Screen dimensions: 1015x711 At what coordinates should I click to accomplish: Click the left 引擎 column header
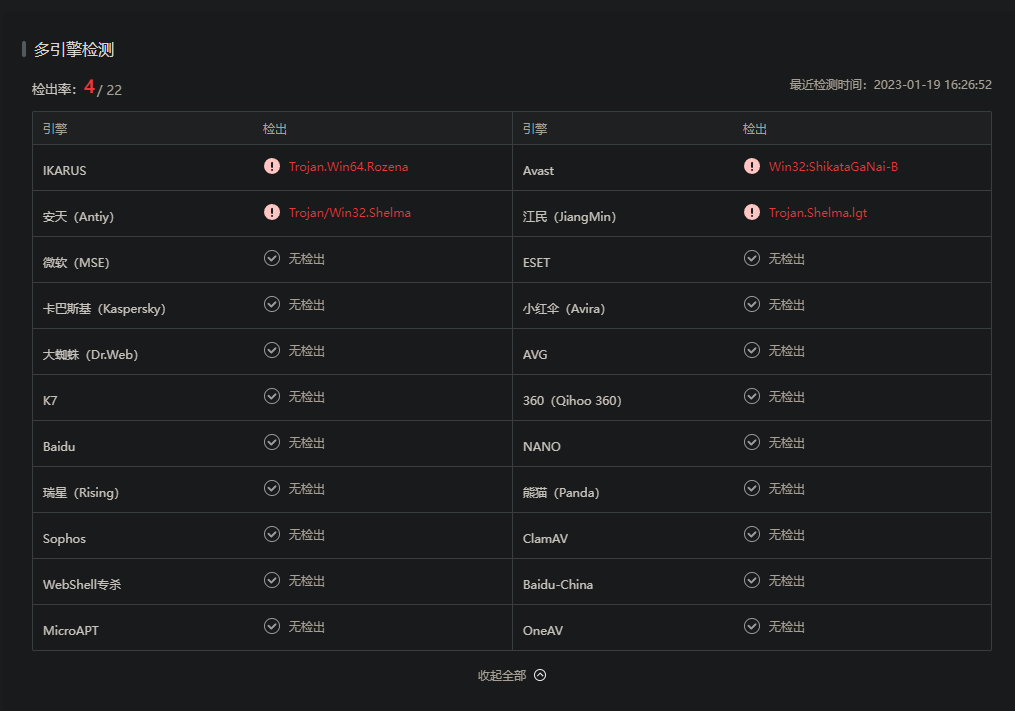[55, 129]
